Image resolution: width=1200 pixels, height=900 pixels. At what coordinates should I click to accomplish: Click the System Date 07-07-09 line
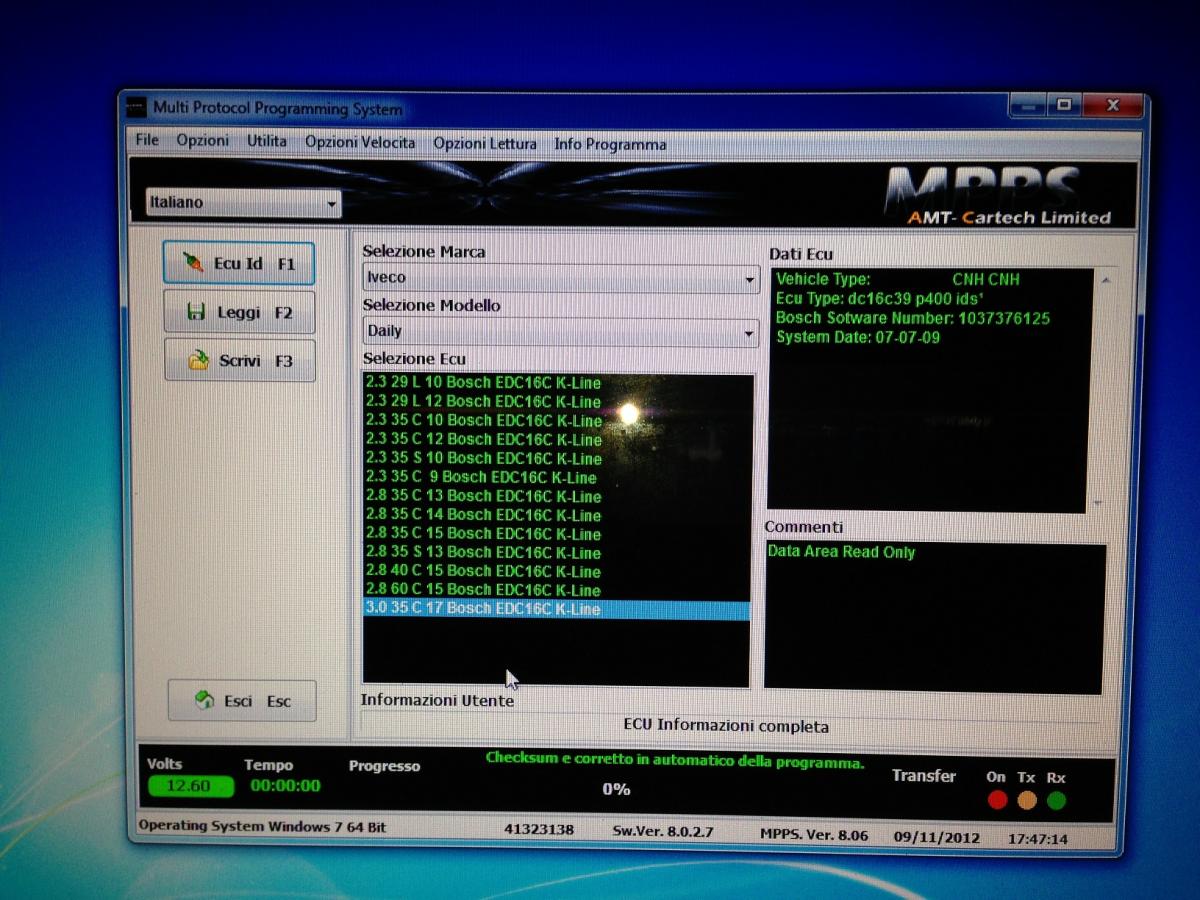[858, 338]
